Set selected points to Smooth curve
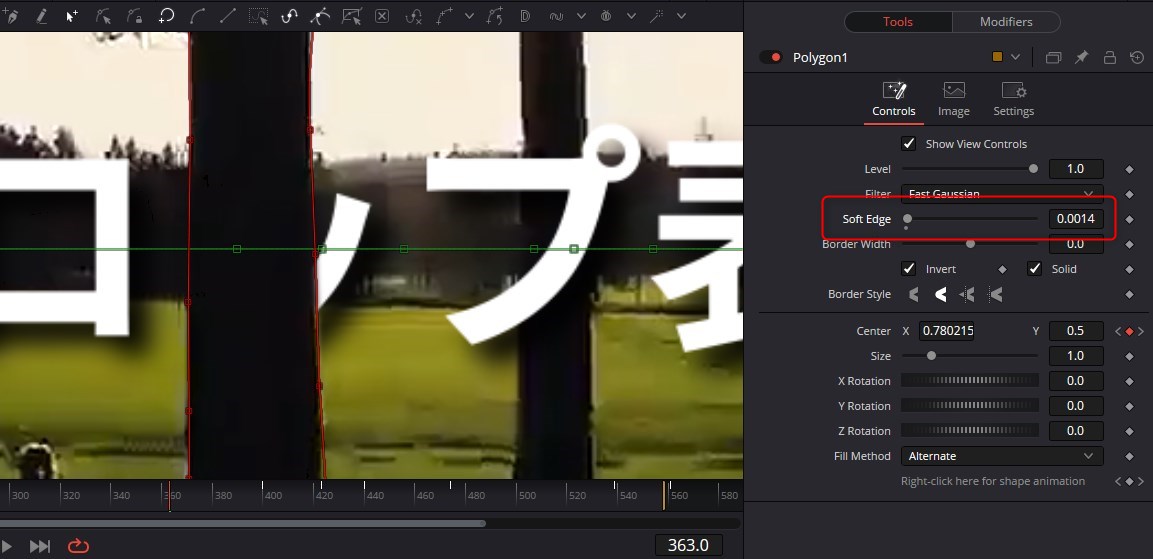The height and width of the screenshot is (559, 1153). (197, 15)
